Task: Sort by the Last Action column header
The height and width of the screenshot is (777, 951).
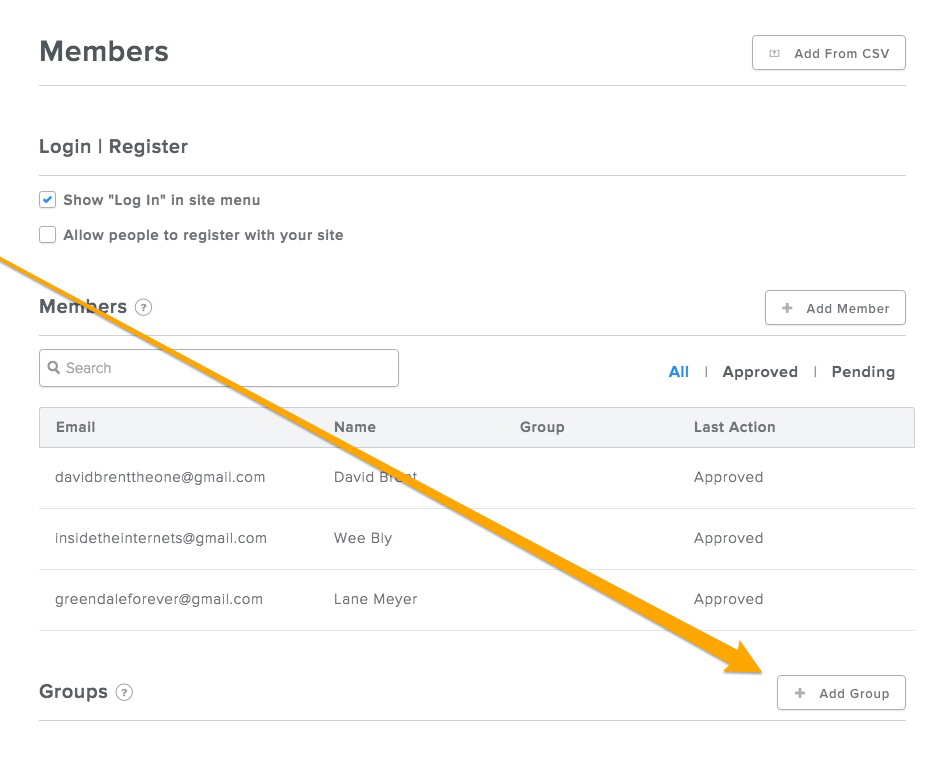Action: pyautogui.click(x=734, y=427)
